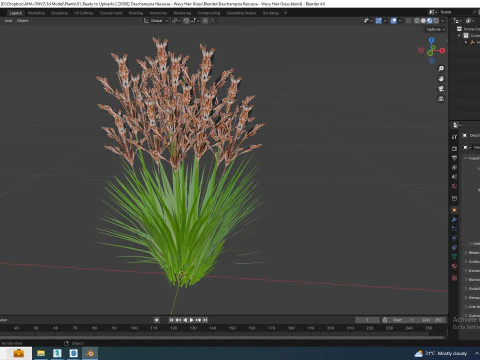This screenshot has height=360, width=480.
Task: Open the Texture properties tab
Action: (x=454, y=278)
